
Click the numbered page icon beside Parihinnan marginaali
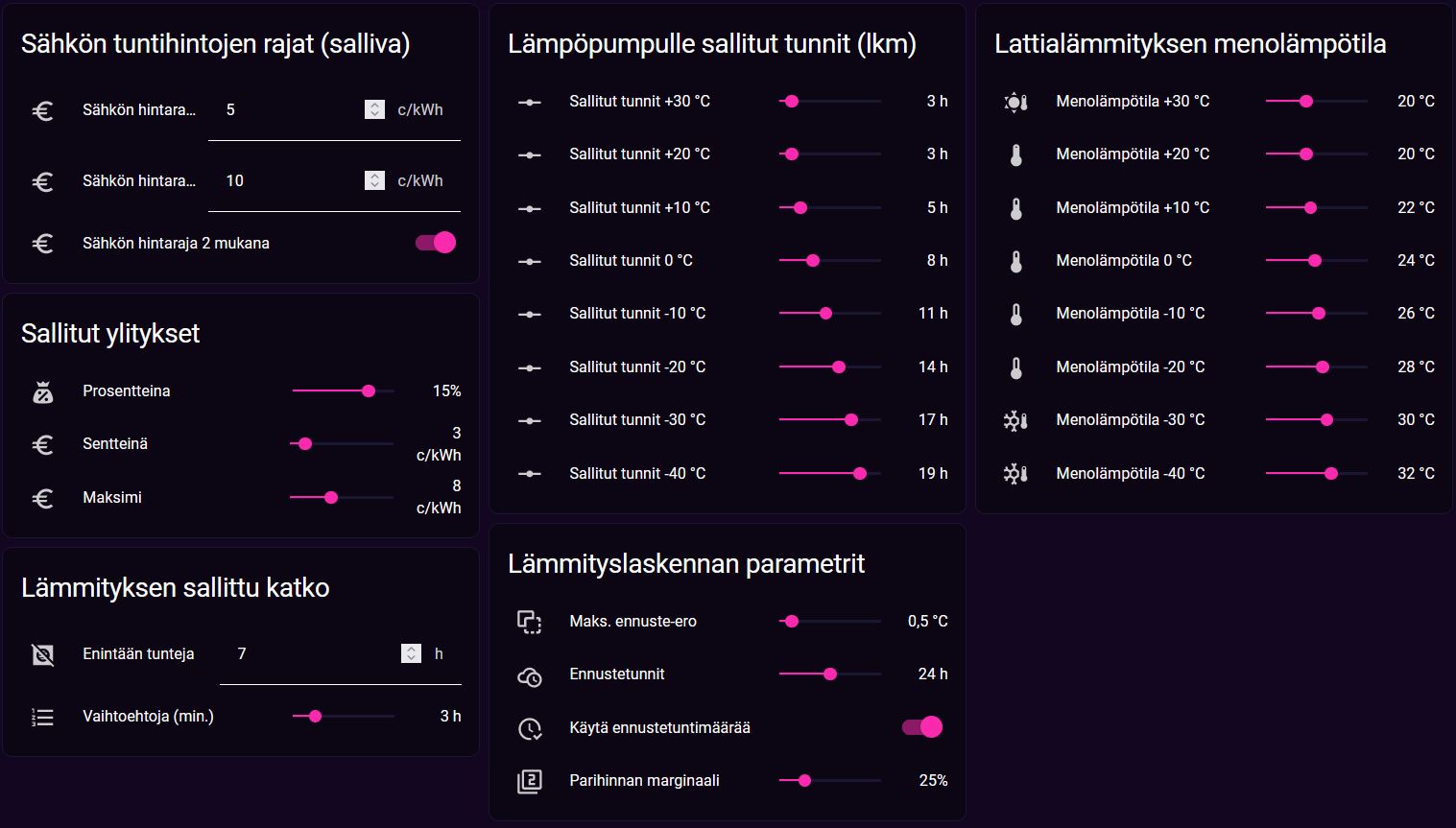(x=528, y=780)
